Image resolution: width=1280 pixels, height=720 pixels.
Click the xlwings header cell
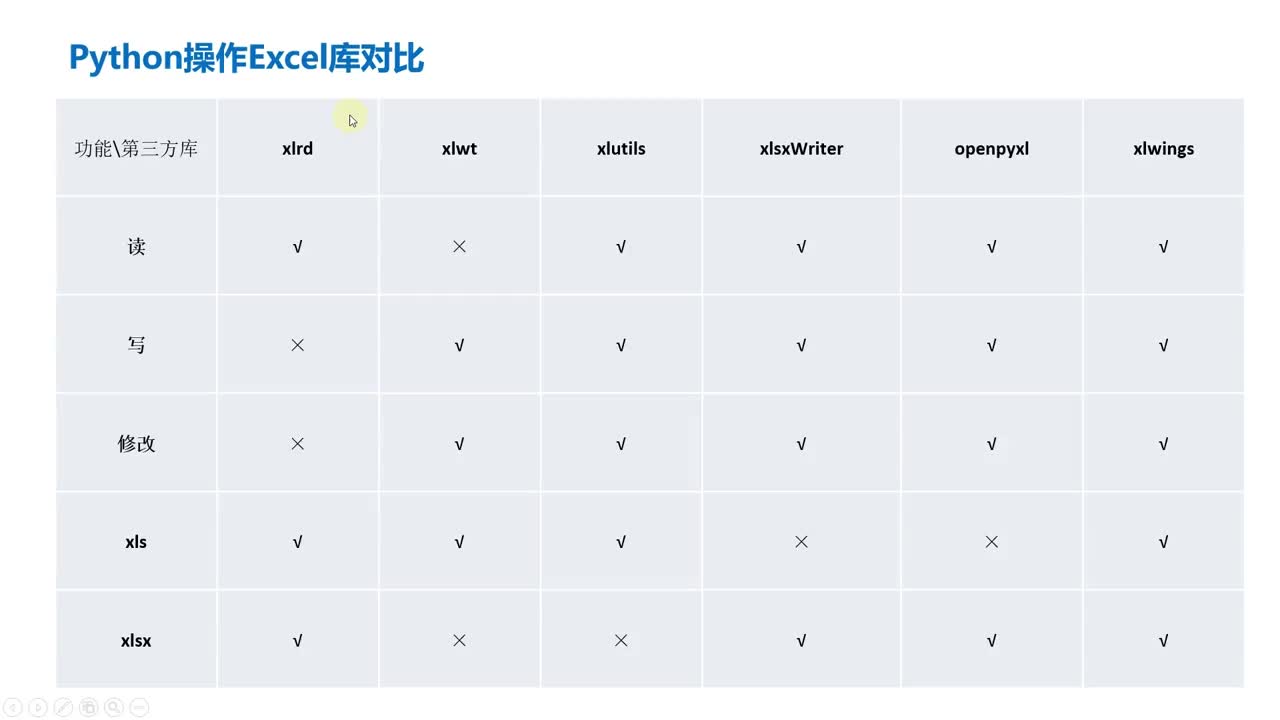(1164, 148)
